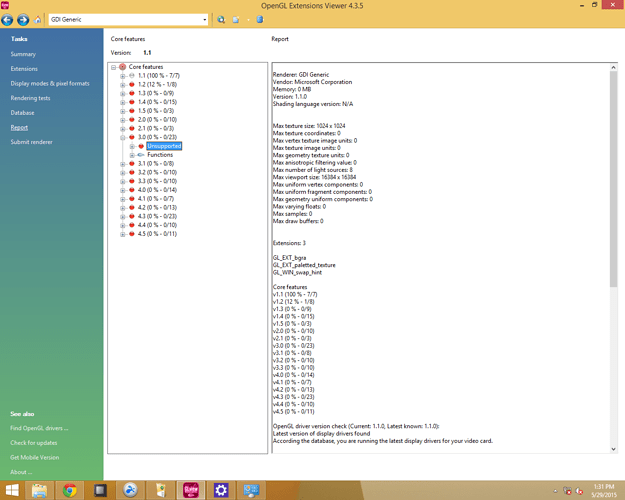The image size is (625, 500).
Task: Click arrow icon beside Functions item
Action: 141,155
